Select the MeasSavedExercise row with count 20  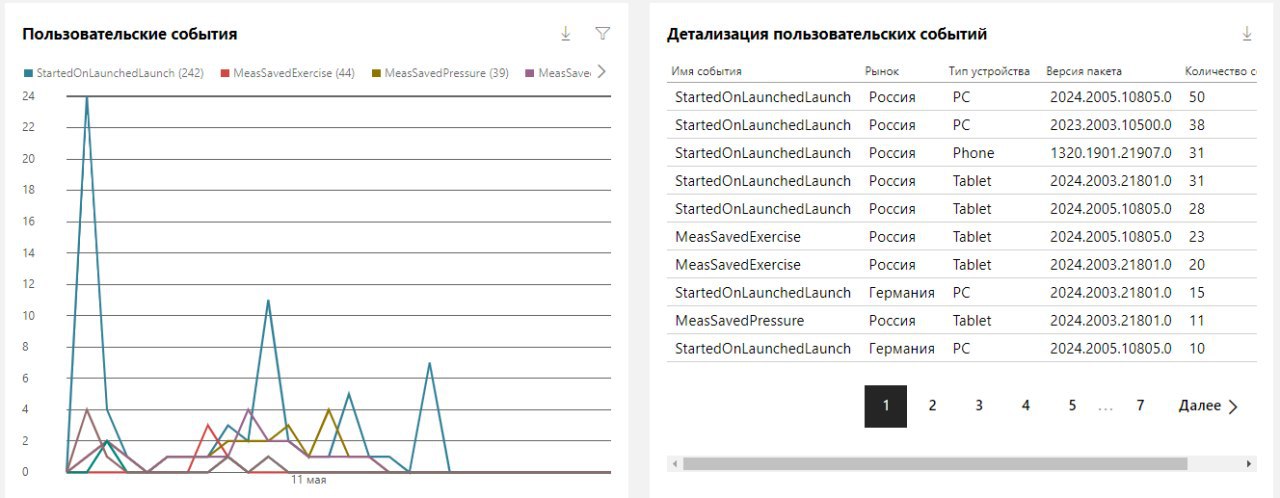[x=962, y=265]
